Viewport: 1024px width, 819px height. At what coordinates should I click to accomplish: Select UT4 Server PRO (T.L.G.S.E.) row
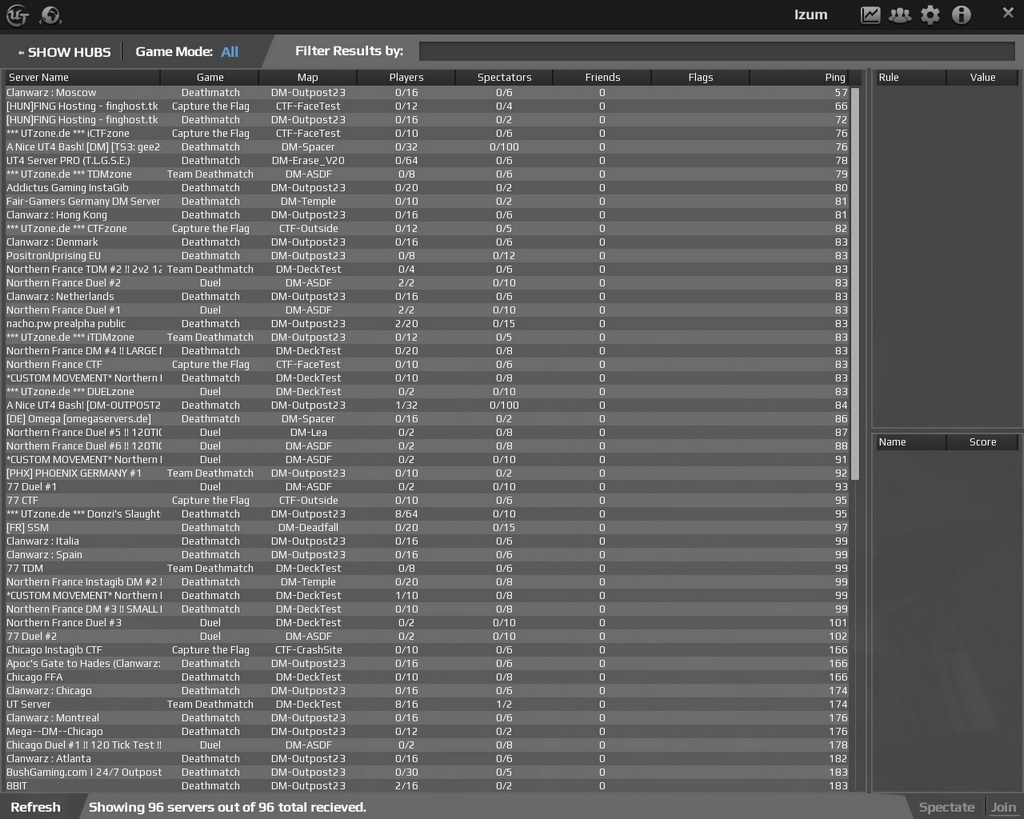click(427, 161)
